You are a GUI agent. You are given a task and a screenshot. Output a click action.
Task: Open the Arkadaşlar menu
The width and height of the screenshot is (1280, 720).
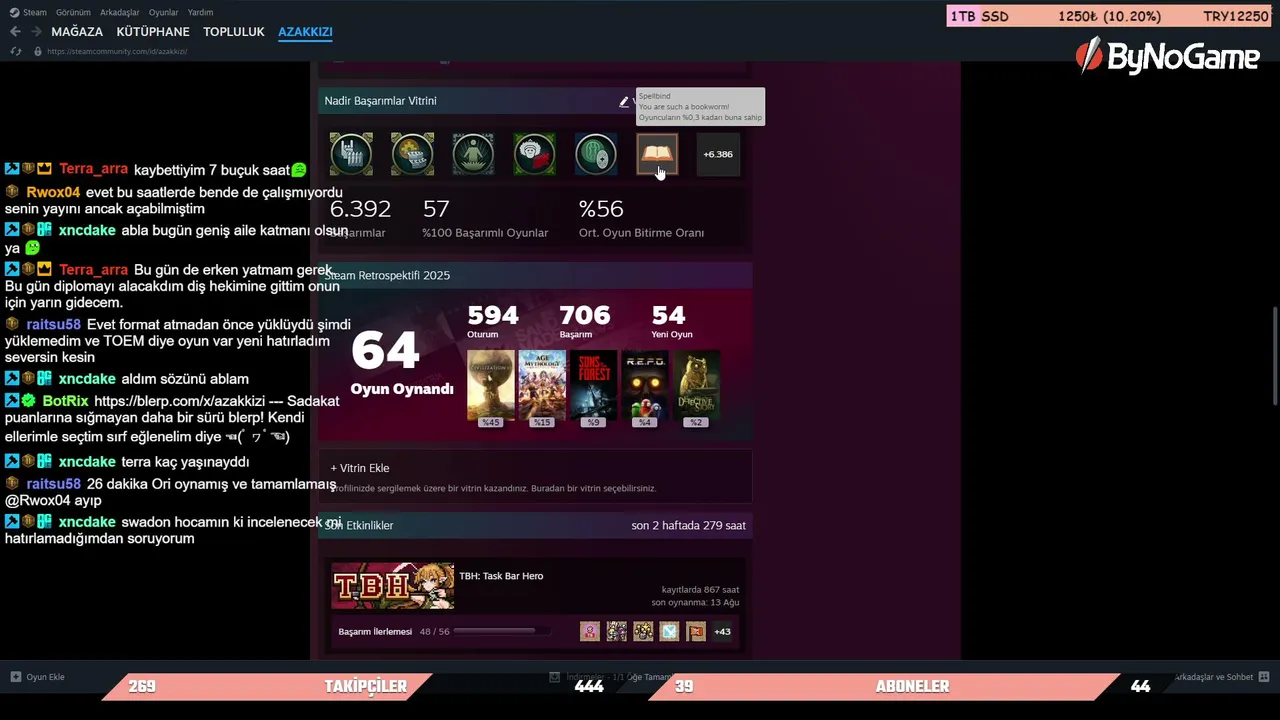(x=120, y=12)
